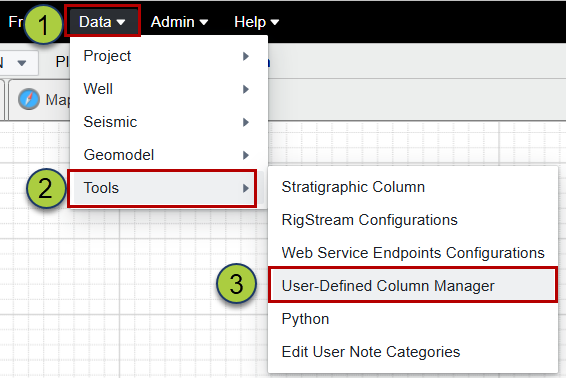Choose Edit User Note Categories
Image resolution: width=566 pixels, height=378 pixels.
[x=413, y=352]
